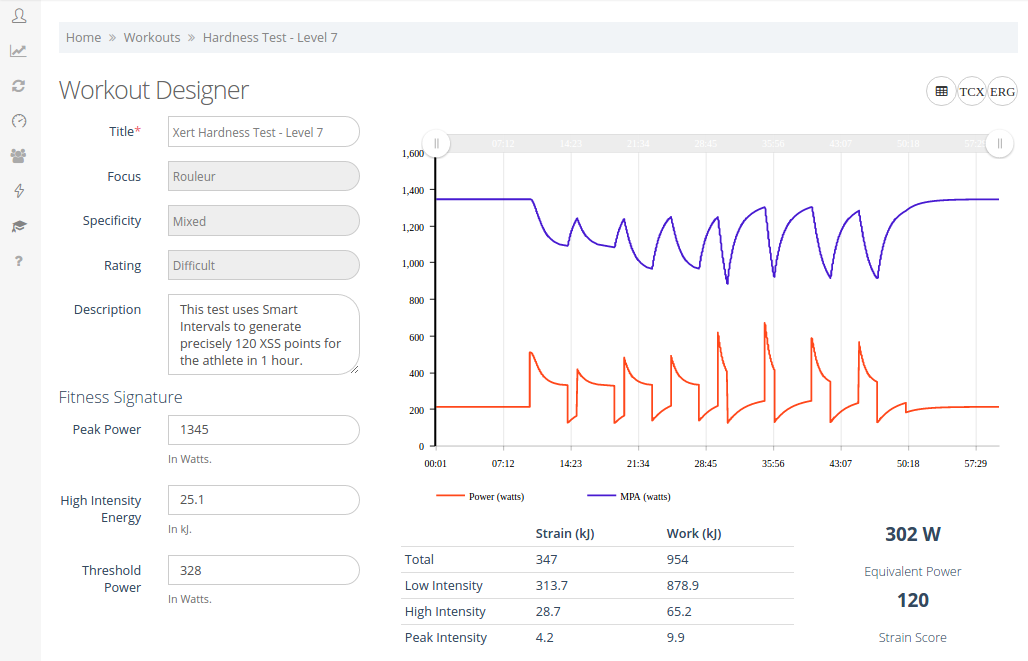Edit High Intensity Energy value 25.1
Image resolution: width=1028 pixels, height=661 pixels.
point(264,500)
